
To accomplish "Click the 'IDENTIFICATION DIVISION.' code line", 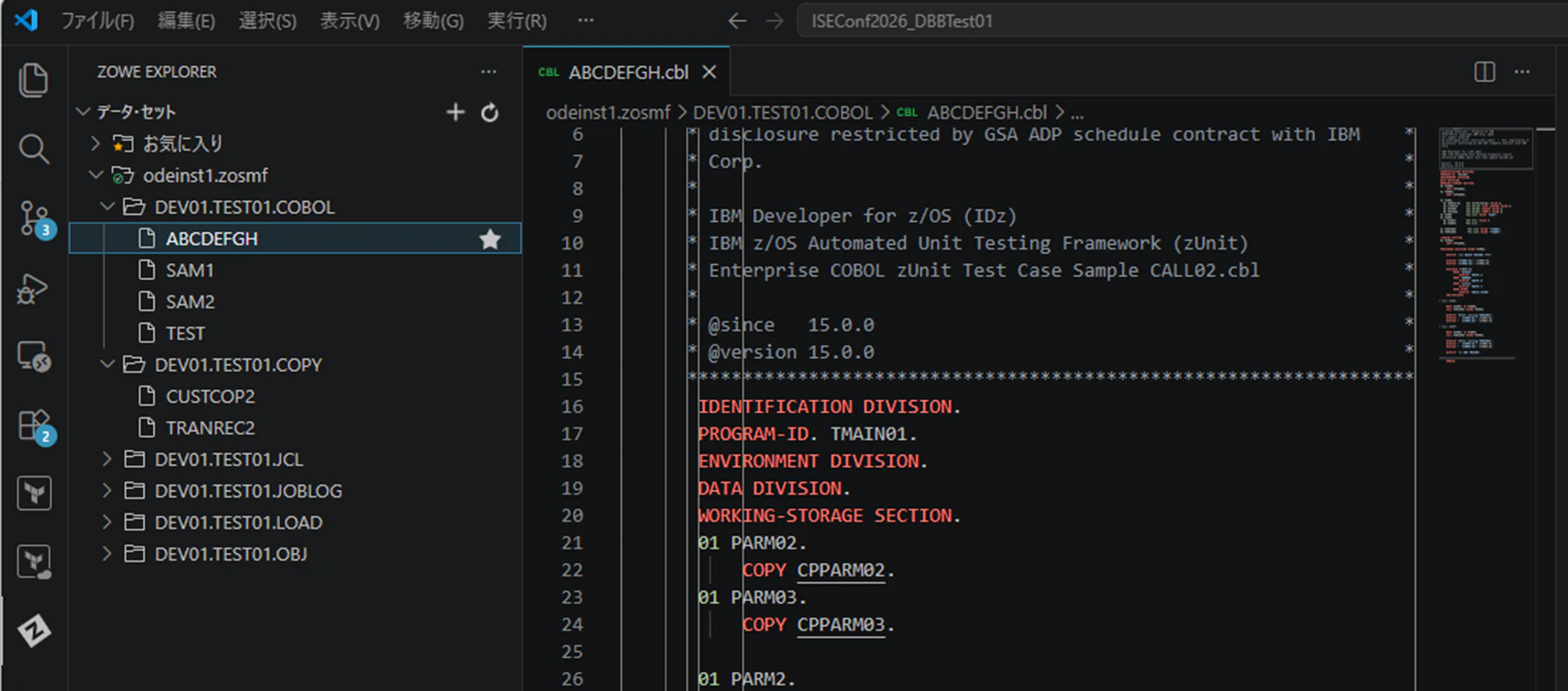I will 829,407.
